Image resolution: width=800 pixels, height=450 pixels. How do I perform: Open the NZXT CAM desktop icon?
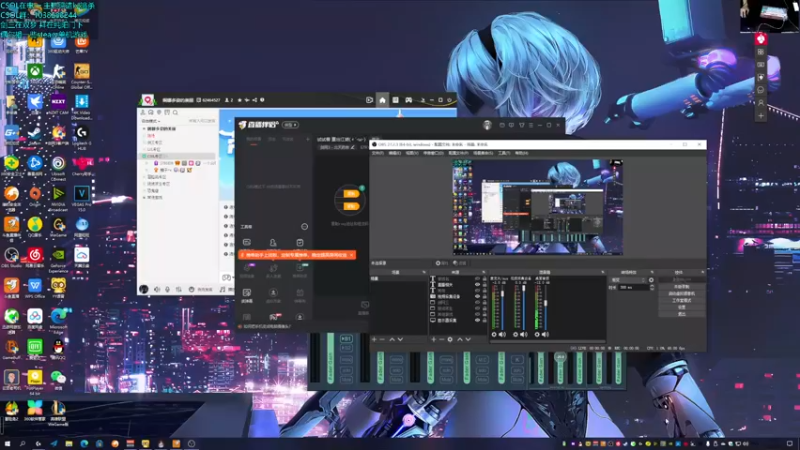click(58, 104)
